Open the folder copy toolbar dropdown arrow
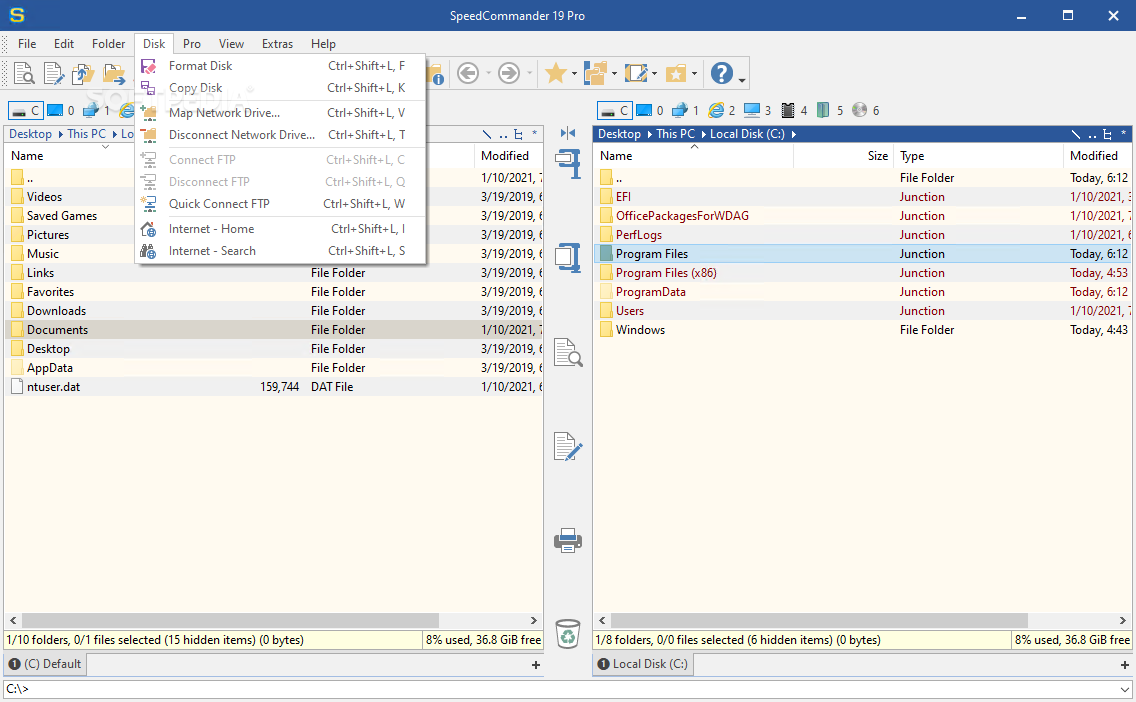Viewport: 1136px width, 702px height. pos(614,73)
